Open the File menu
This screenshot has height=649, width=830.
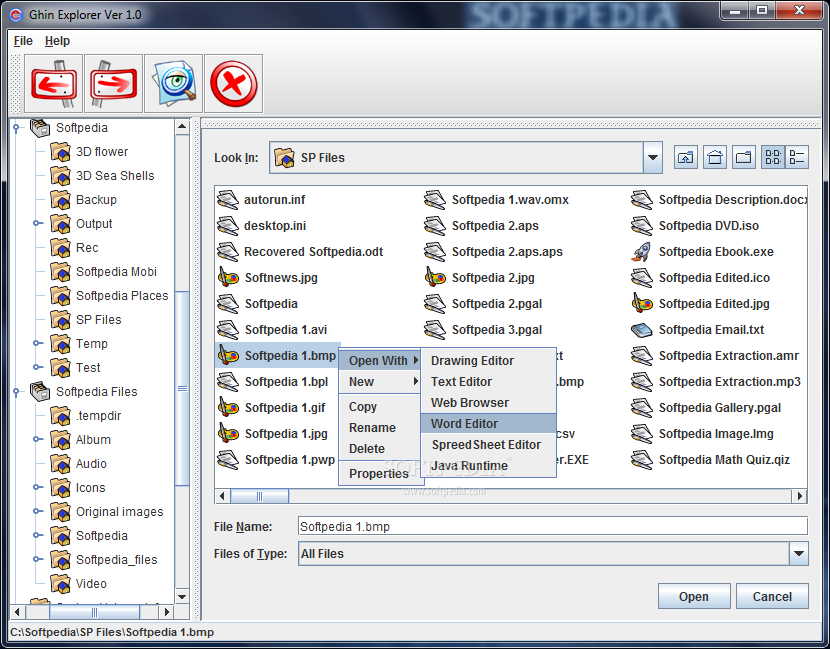[x=23, y=41]
